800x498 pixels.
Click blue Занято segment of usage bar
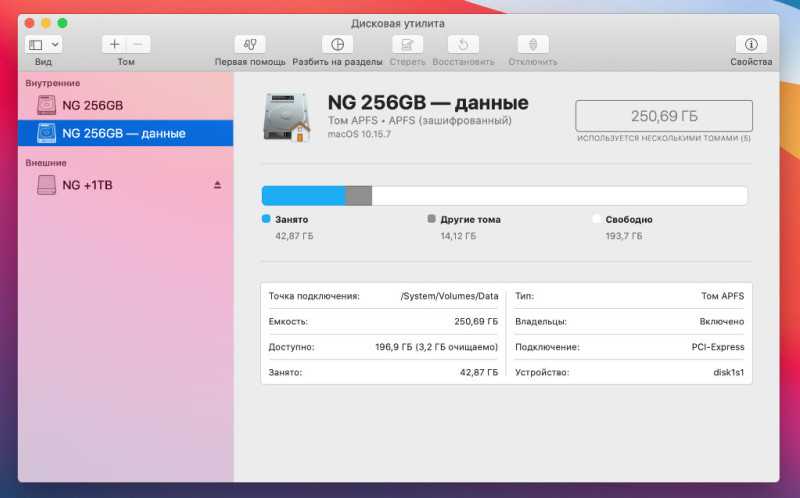(304, 196)
